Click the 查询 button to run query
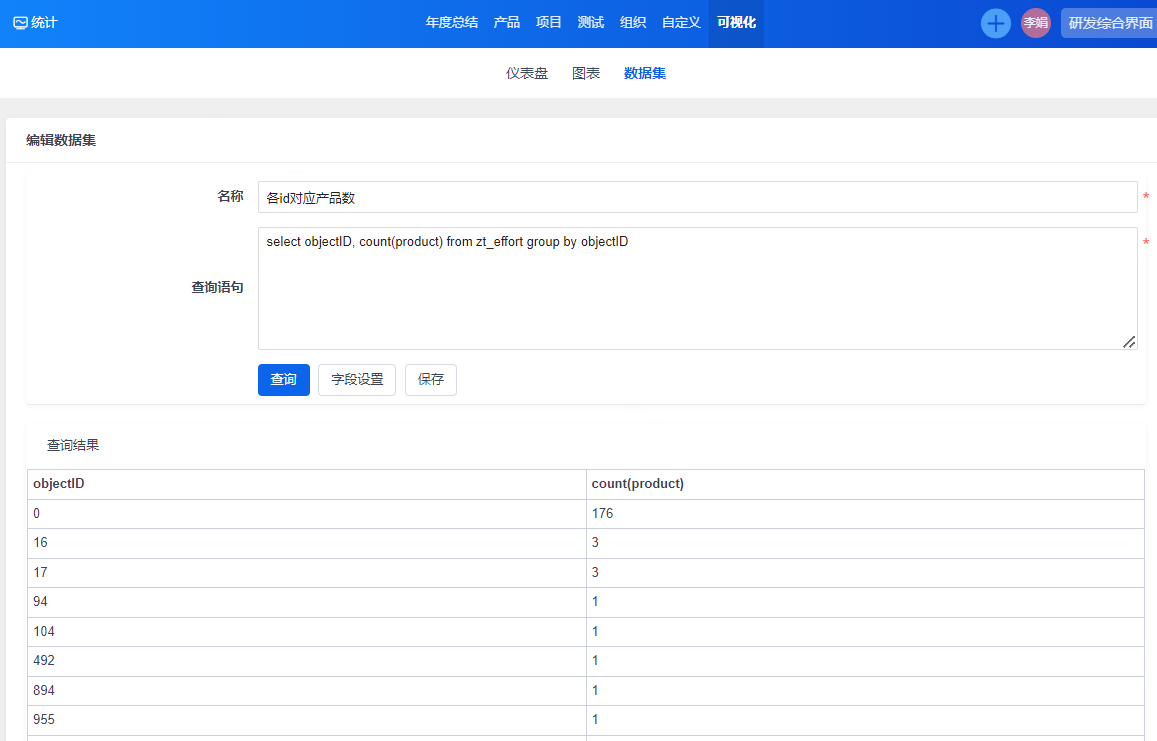Screen dimensions: 1157x741 tap(284, 380)
